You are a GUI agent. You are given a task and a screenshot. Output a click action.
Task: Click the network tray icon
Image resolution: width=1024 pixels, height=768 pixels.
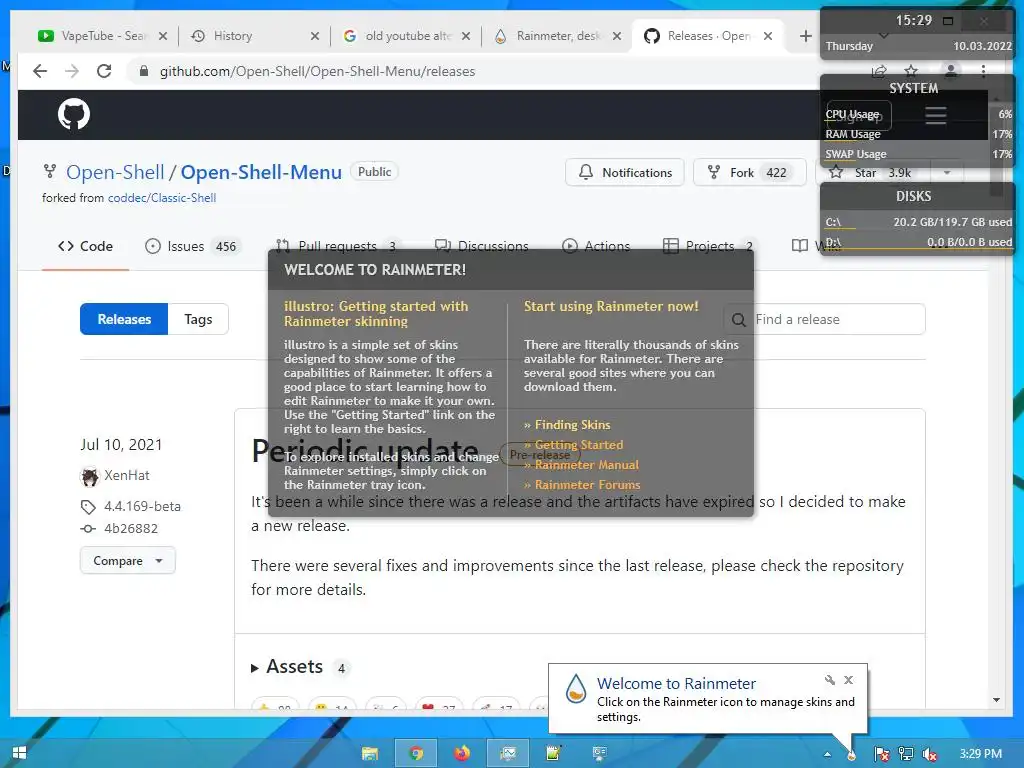(906, 754)
